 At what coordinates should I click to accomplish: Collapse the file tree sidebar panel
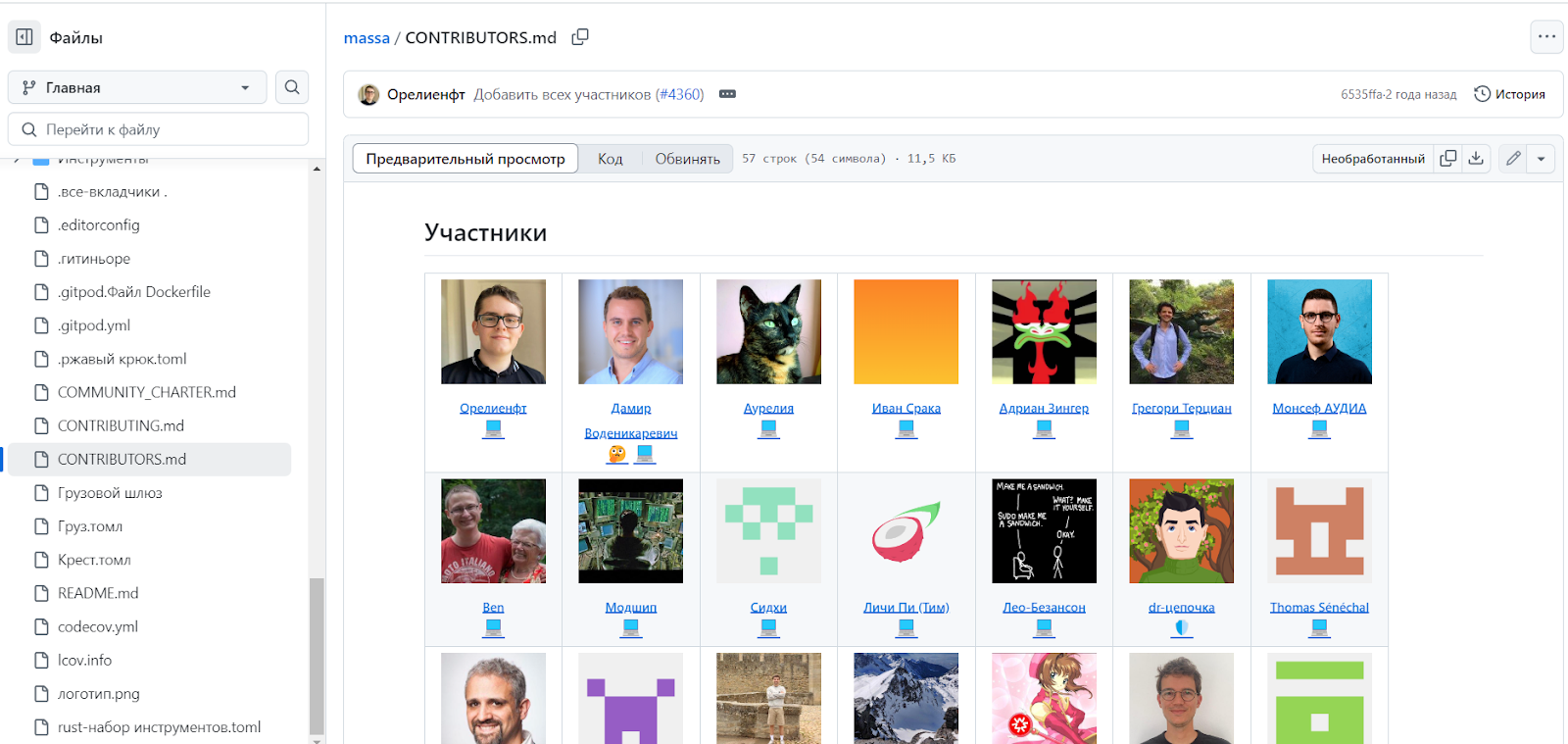click(24, 37)
